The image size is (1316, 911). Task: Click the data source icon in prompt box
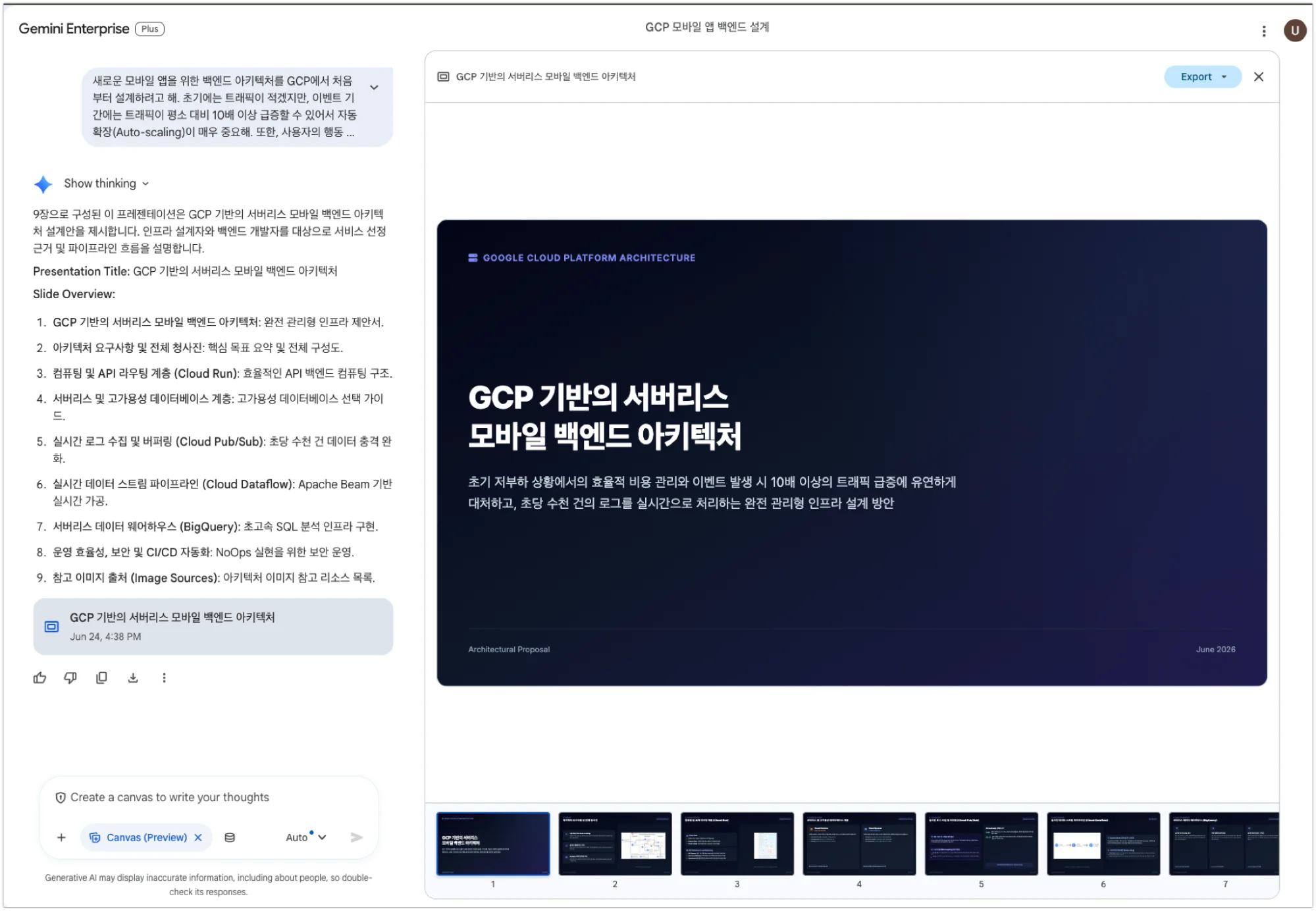pyautogui.click(x=230, y=838)
